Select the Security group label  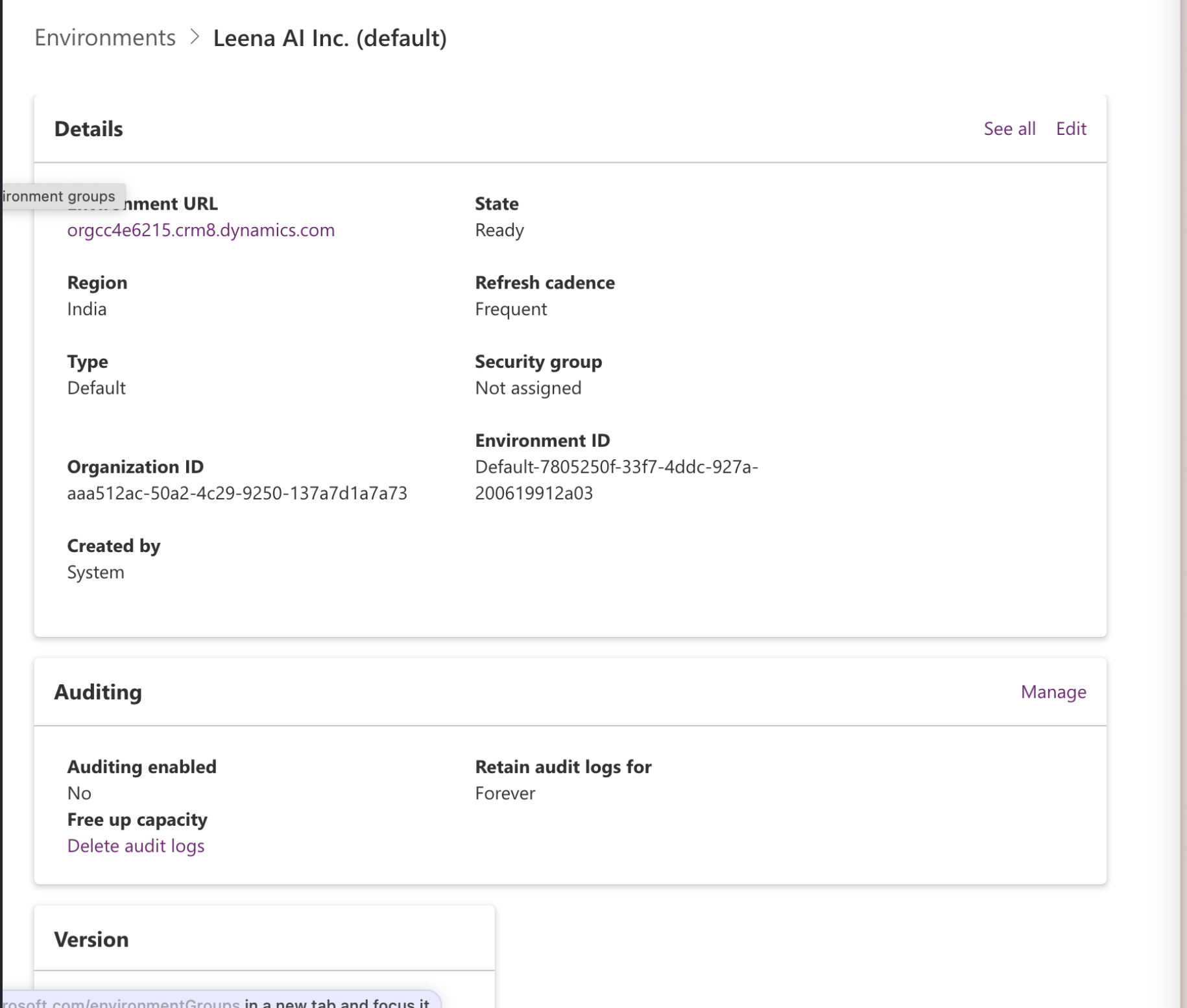[538, 361]
